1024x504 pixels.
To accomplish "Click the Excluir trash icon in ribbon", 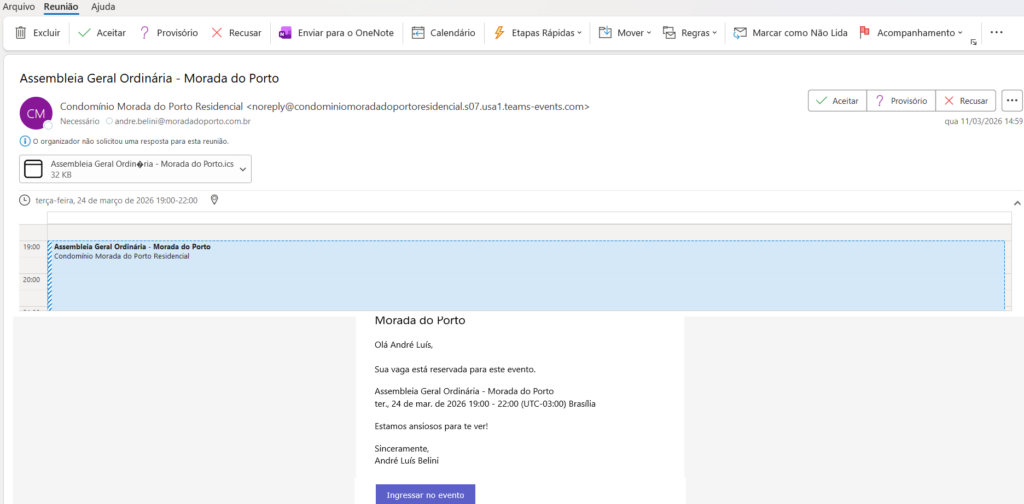I will 22,32.
